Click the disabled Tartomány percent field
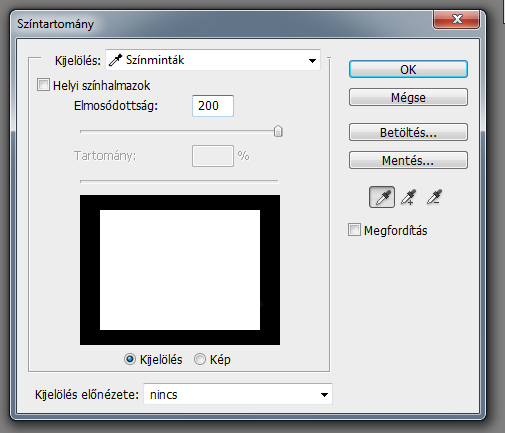Viewport: 505px width, 433px height. click(213, 156)
